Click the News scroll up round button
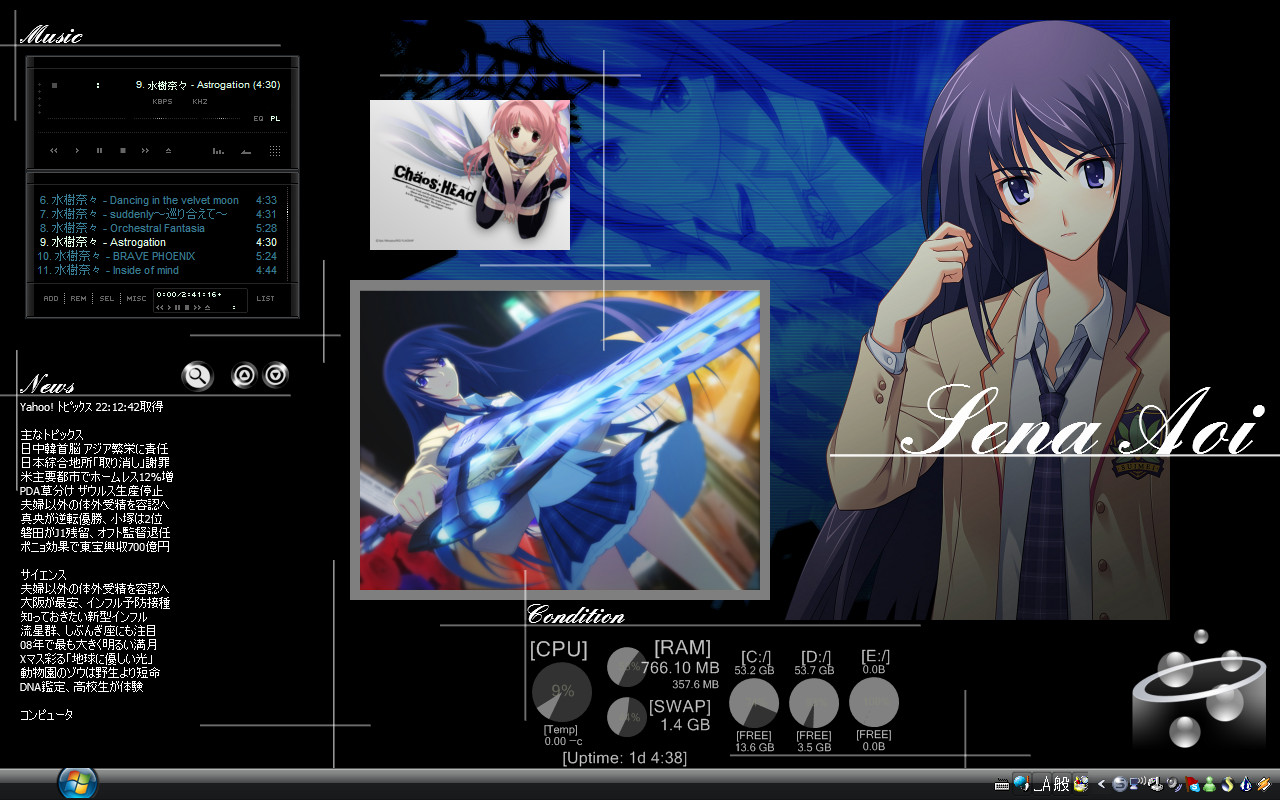This screenshot has height=800, width=1280. [244, 376]
